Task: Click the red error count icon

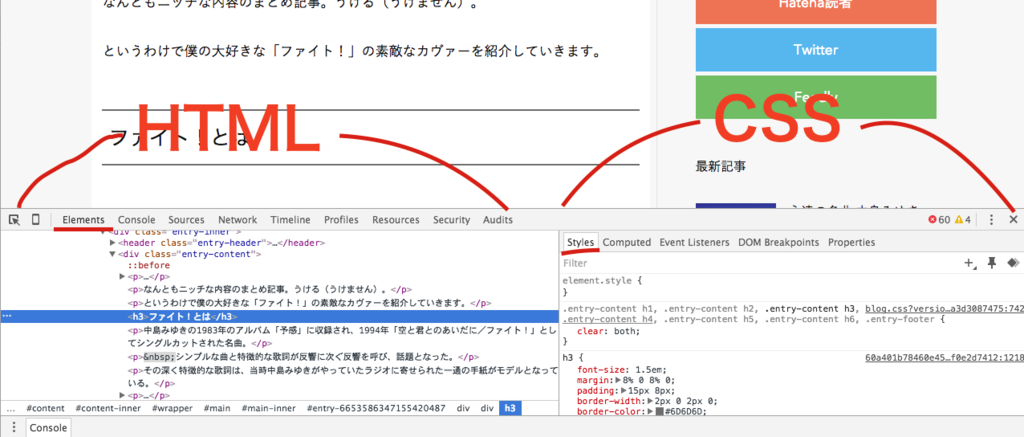Action: point(932,219)
